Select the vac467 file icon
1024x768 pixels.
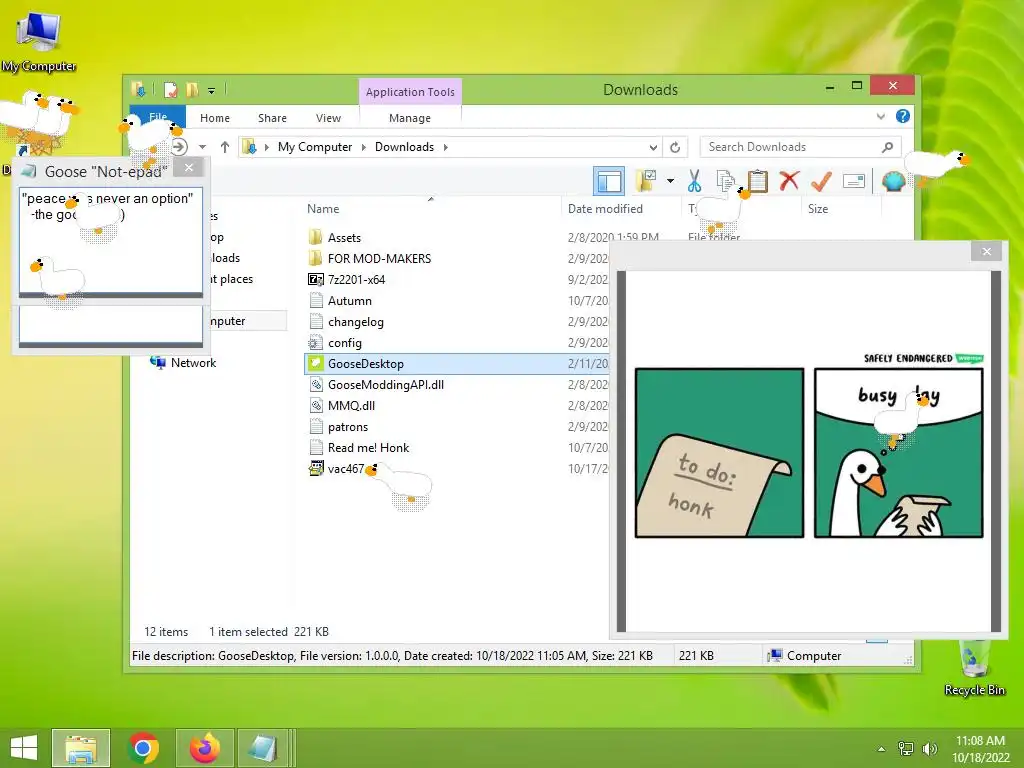click(x=315, y=468)
